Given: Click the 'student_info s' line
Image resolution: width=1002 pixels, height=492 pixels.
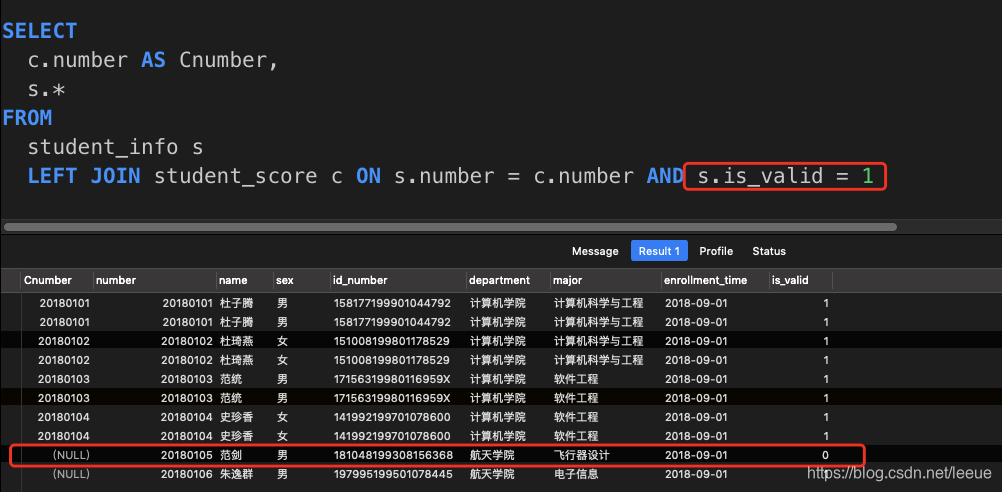Looking at the screenshot, I should (x=115, y=148).
